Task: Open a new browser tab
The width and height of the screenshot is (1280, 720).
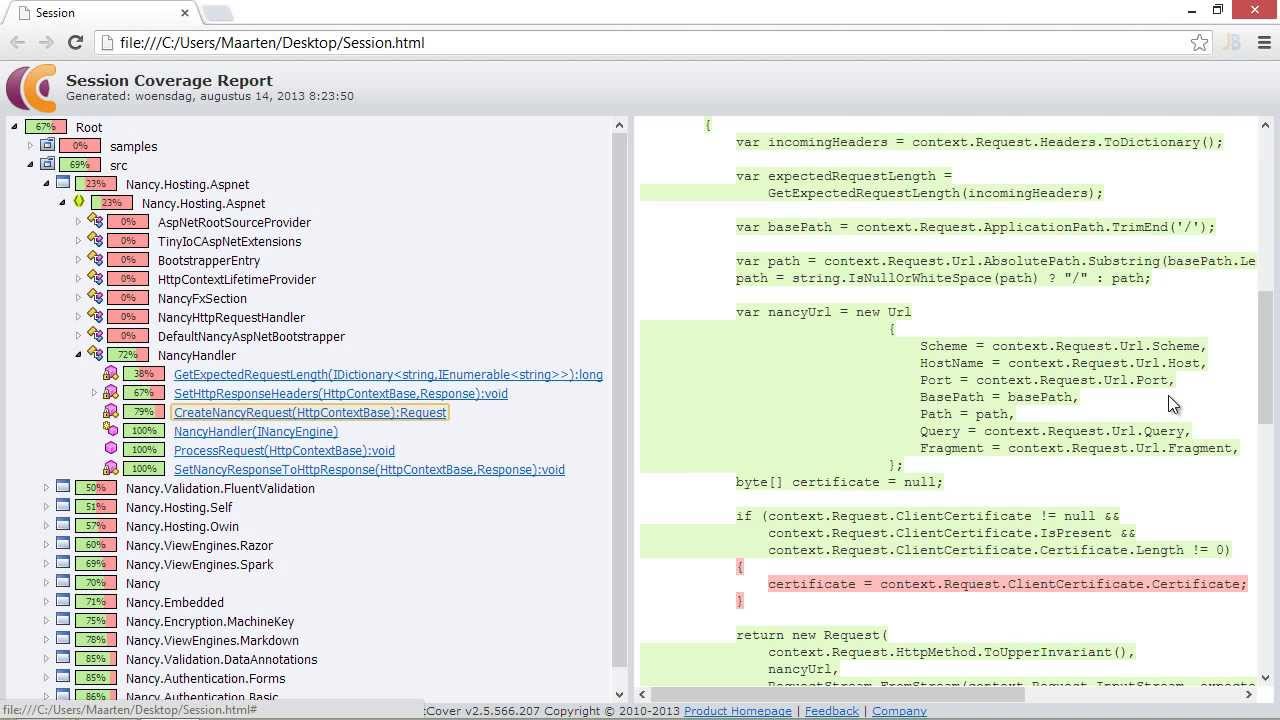Action: 217,13
